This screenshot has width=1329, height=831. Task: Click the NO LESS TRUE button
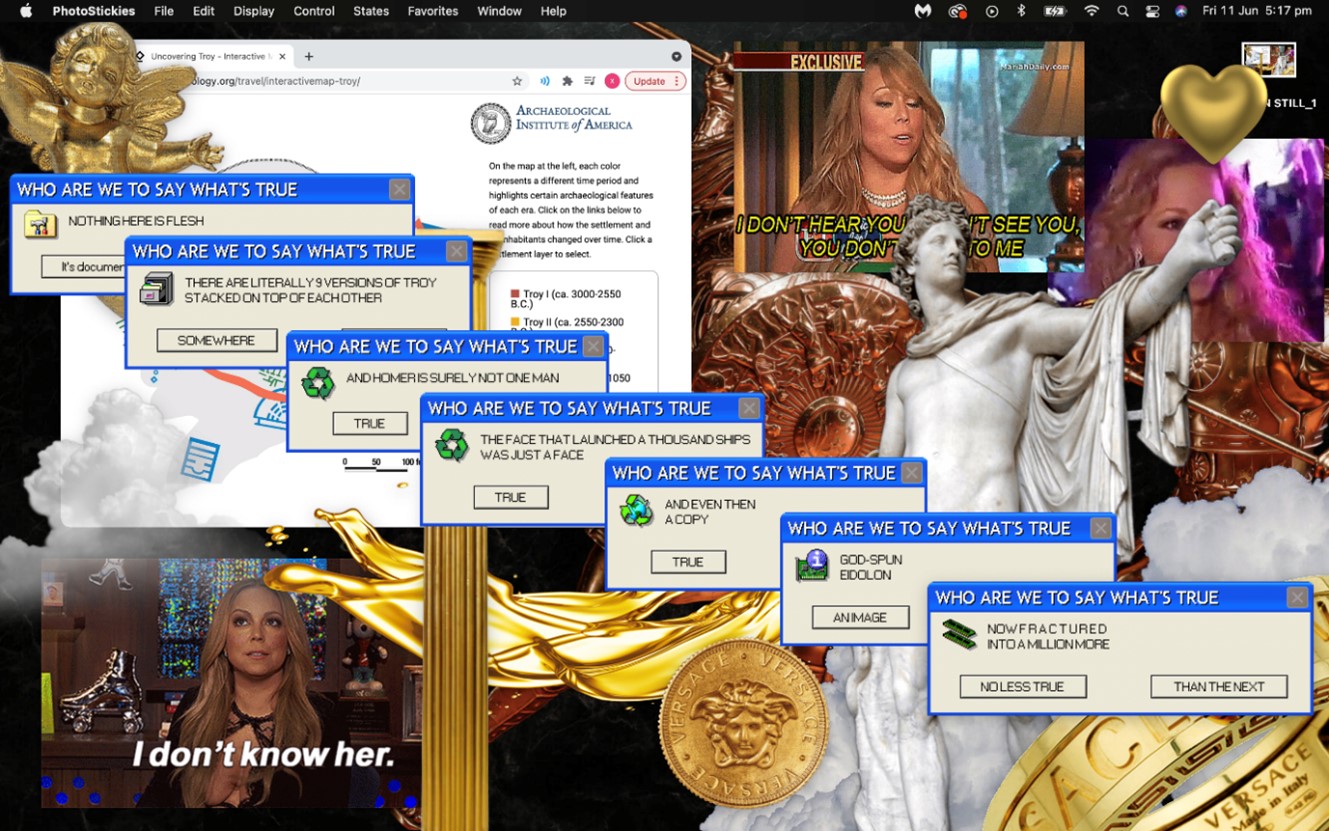(1023, 686)
